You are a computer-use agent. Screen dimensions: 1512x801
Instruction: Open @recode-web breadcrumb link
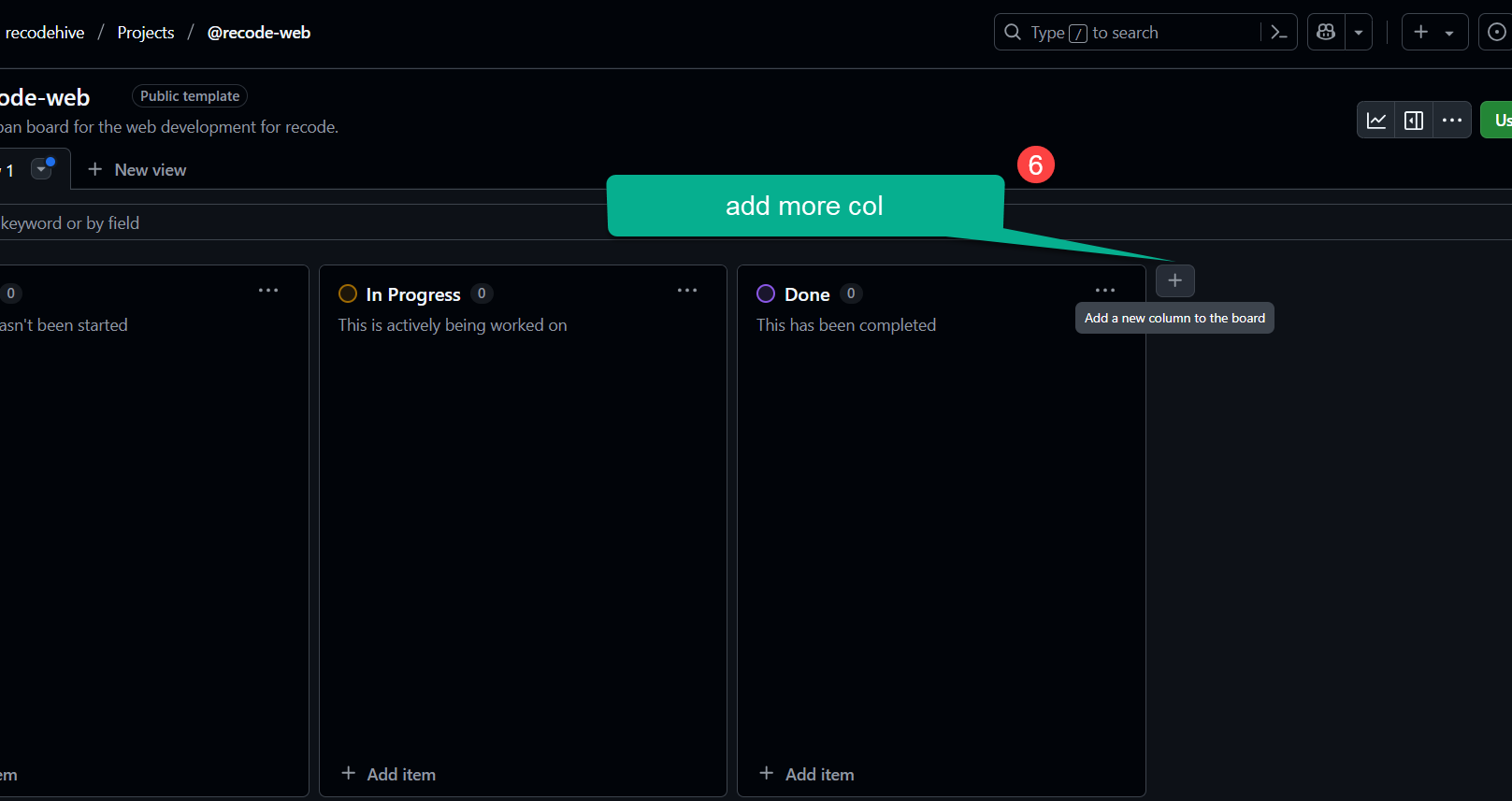pyautogui.click(x=259, y=33)
